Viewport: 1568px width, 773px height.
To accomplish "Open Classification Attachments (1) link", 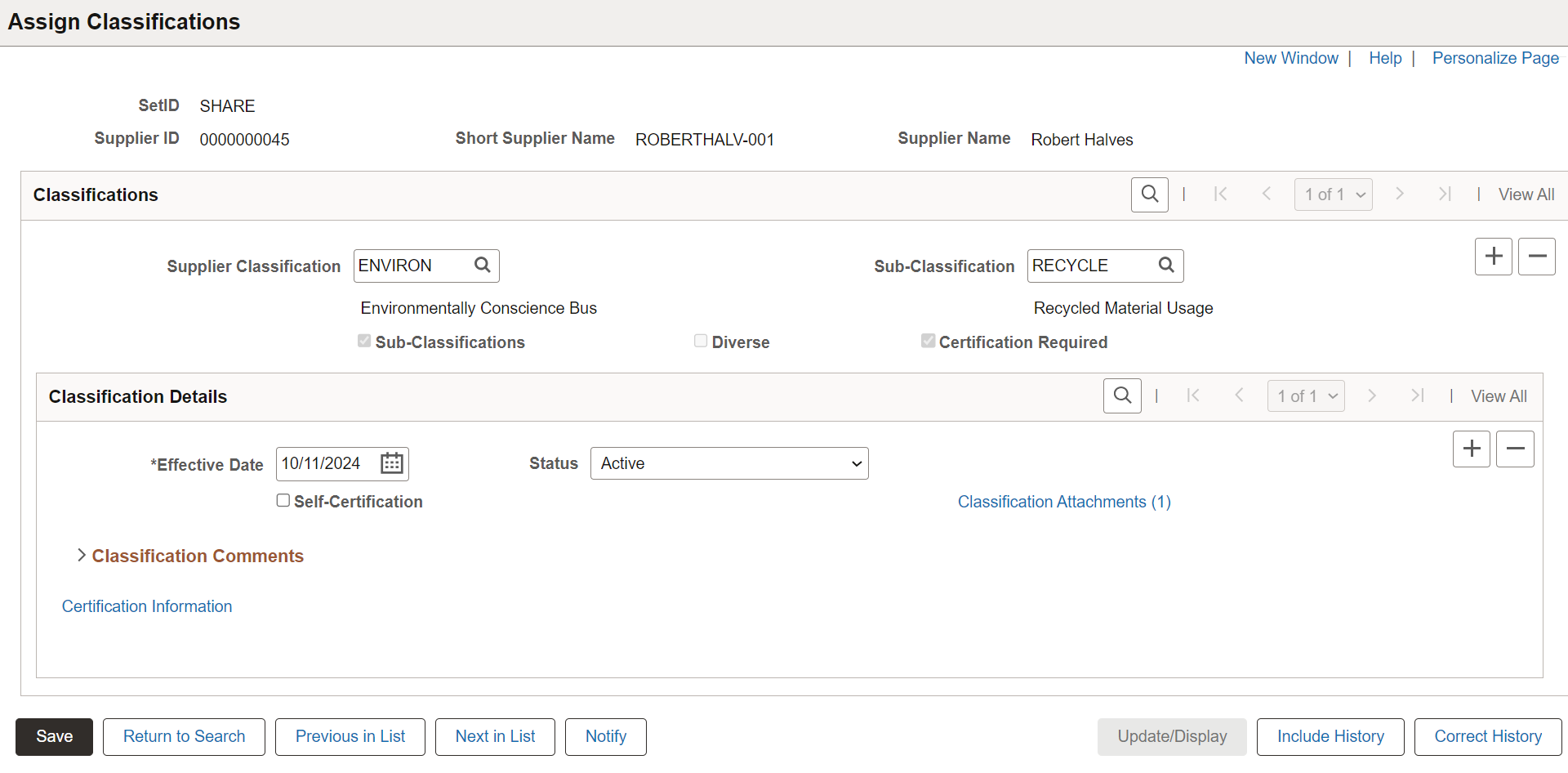I will [1063, 501].
